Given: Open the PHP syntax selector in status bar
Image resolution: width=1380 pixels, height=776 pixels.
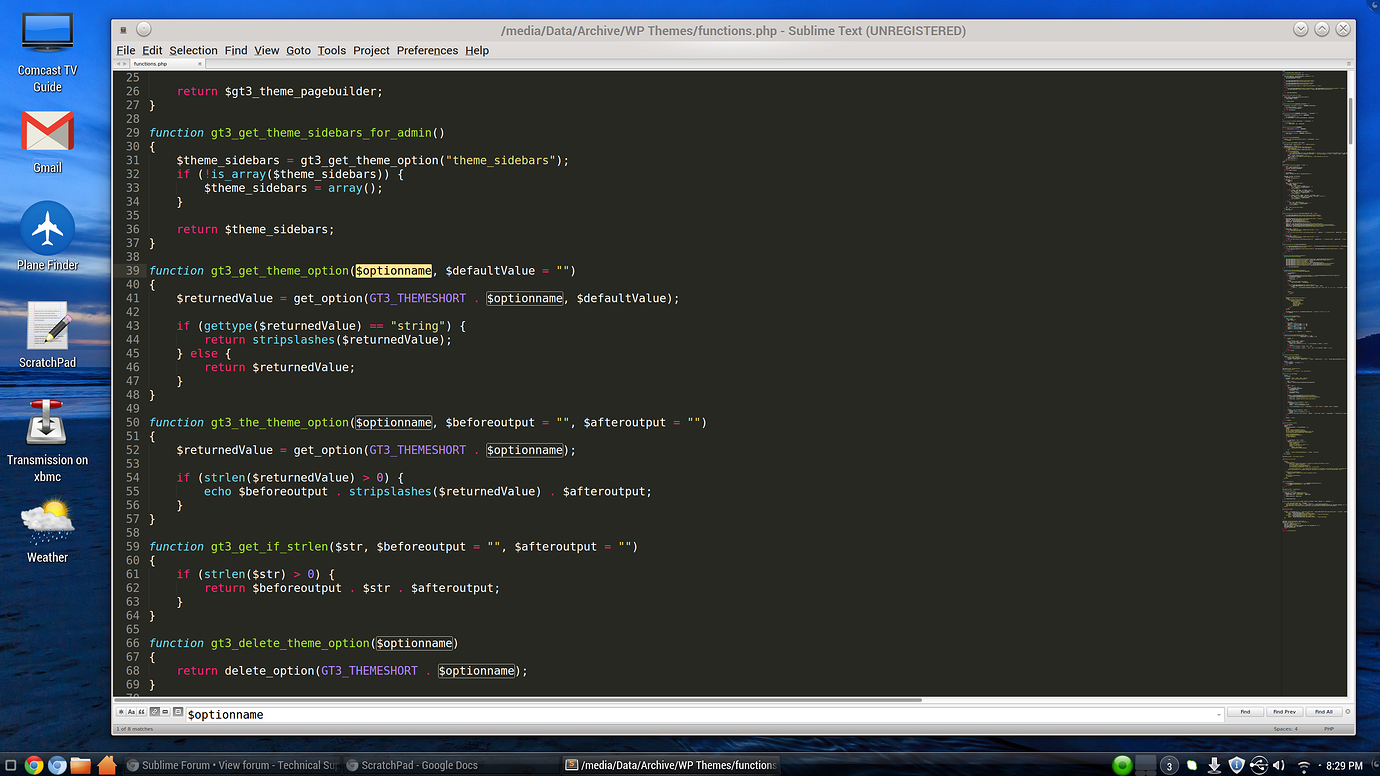Looking at the screenshot, I should pyautogui.click(x=1329, y=729).
